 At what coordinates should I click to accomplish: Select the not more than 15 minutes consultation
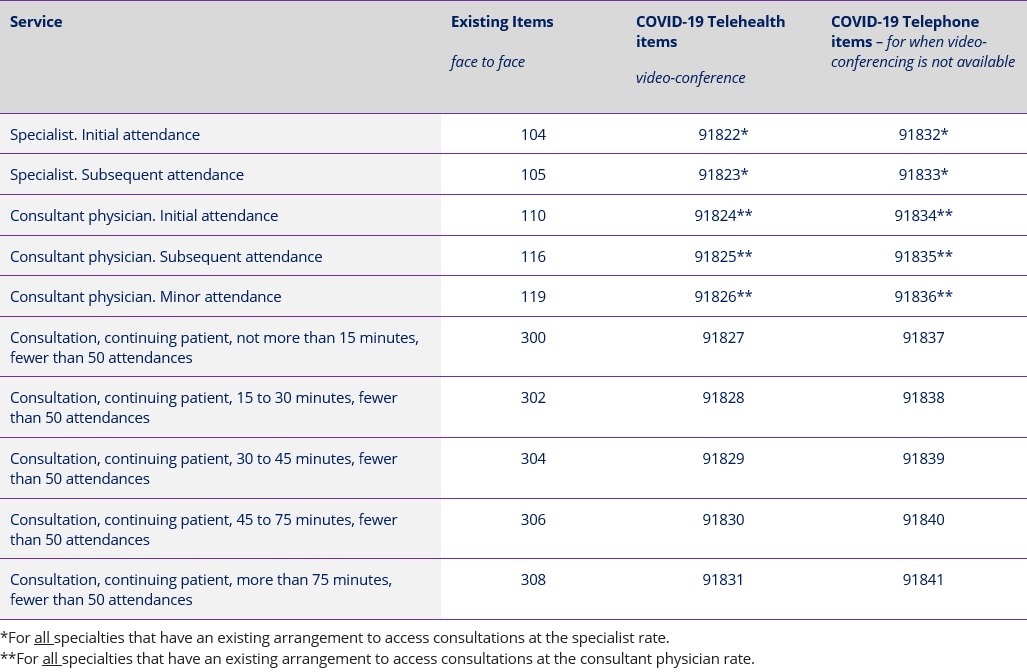coord(214,347)
